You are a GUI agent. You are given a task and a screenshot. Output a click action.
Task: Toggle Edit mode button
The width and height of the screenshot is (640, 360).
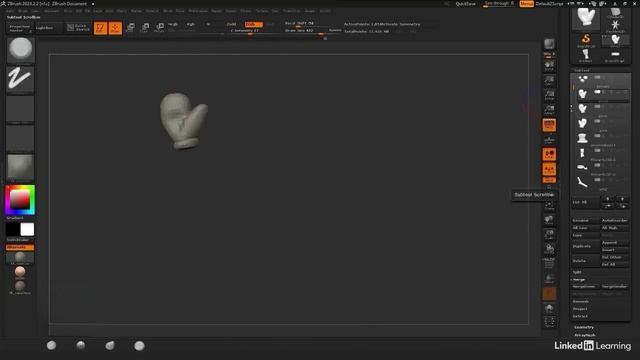click(100, 28)
